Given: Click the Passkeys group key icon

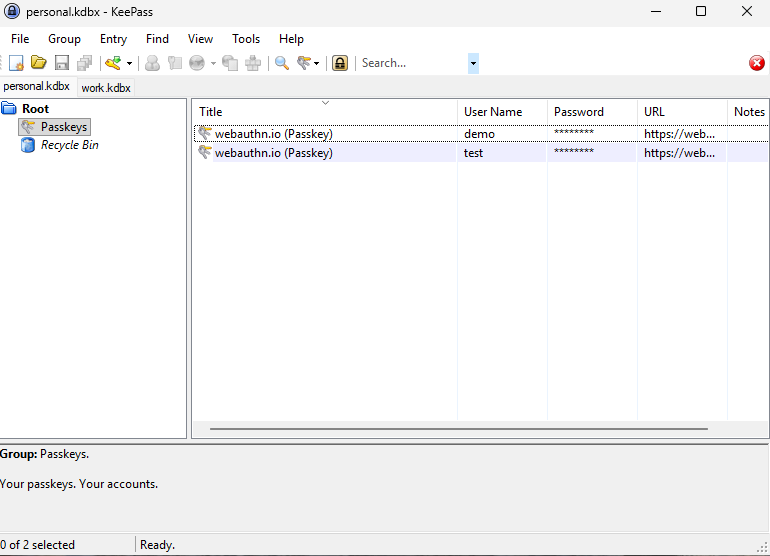Looking at the screenshot, I should pyautogui.click(x=28, y=127).
